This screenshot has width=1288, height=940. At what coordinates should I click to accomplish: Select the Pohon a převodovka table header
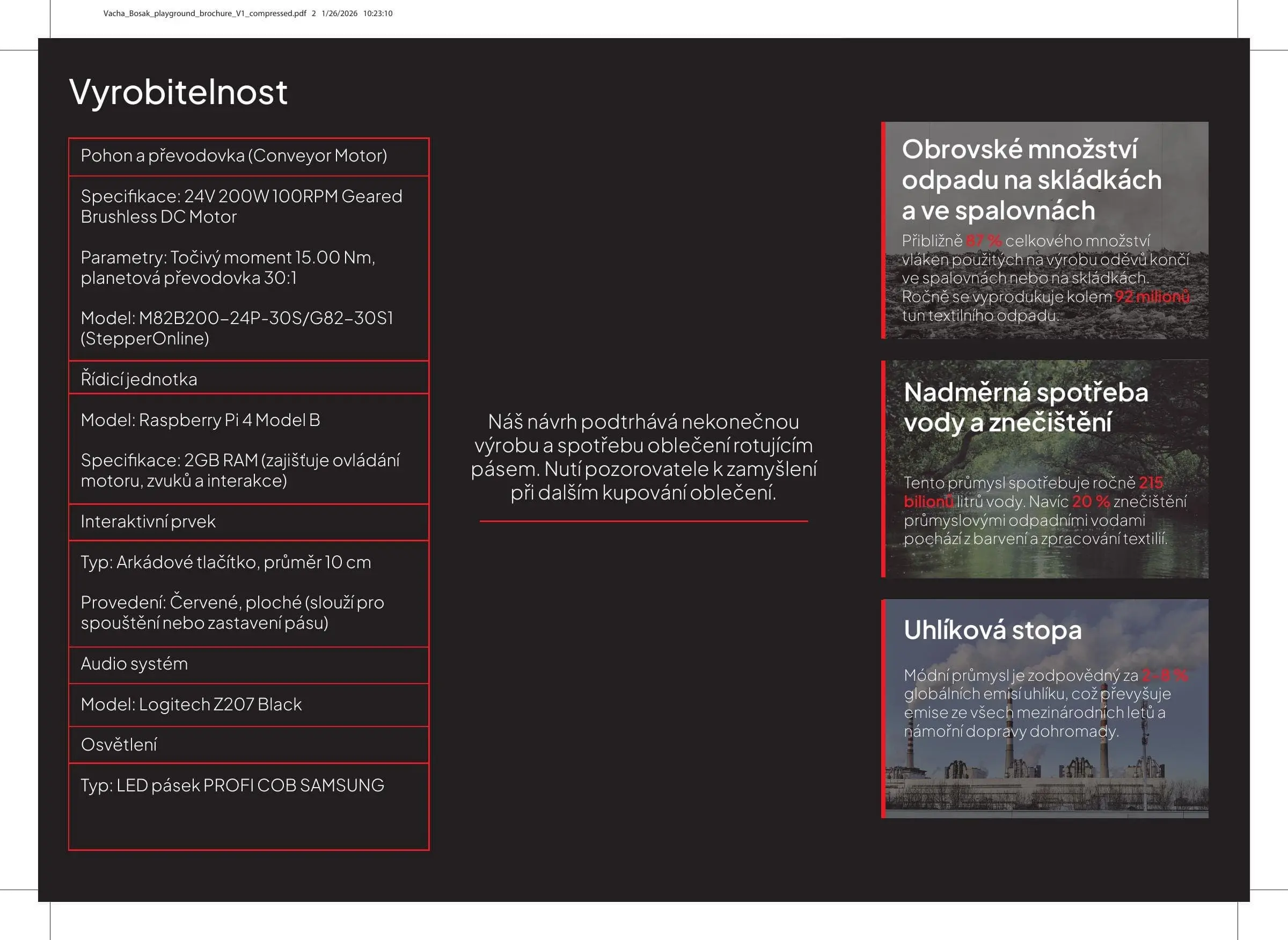coord(248,157)
